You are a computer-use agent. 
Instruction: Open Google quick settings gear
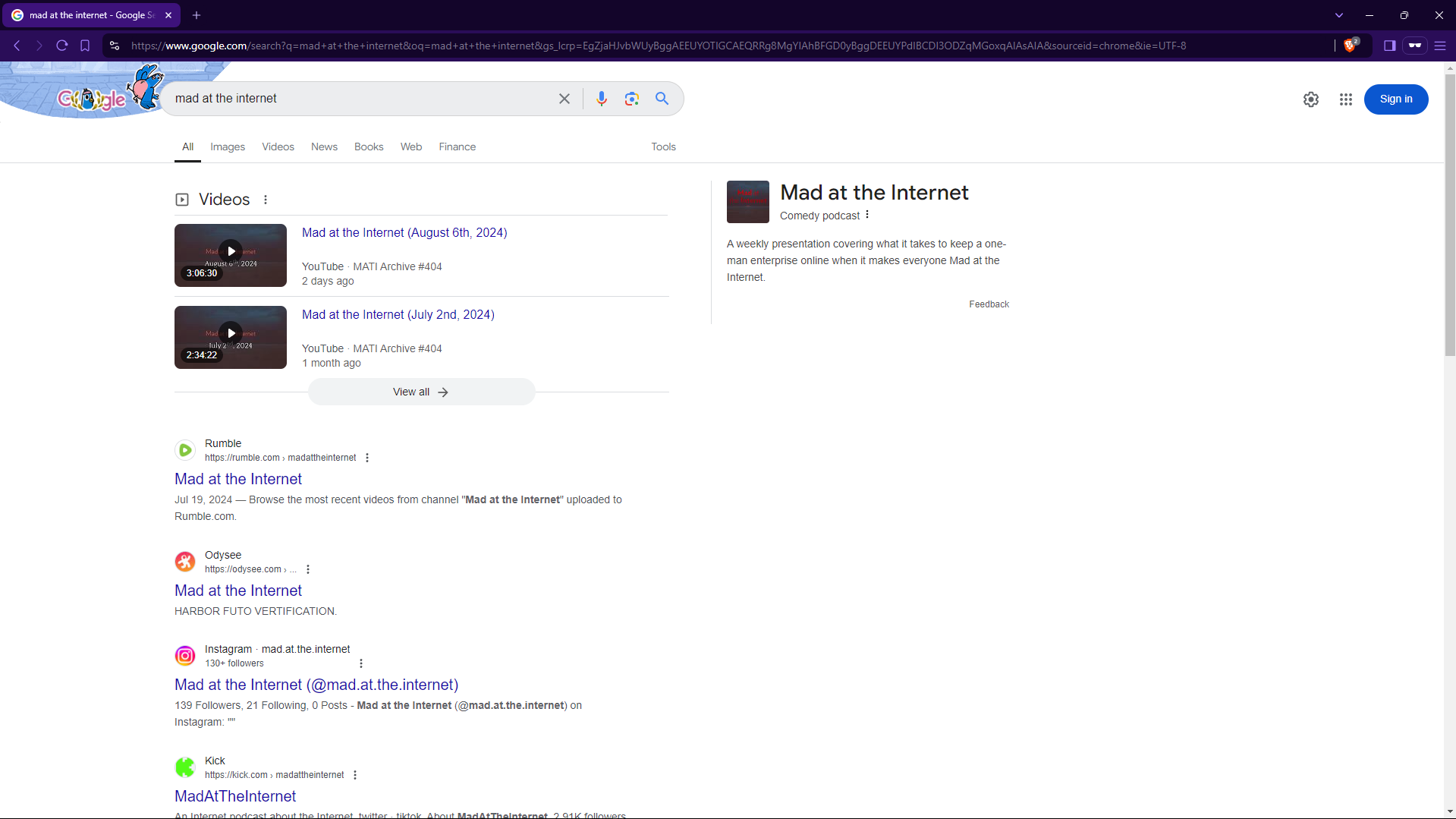1311,99
